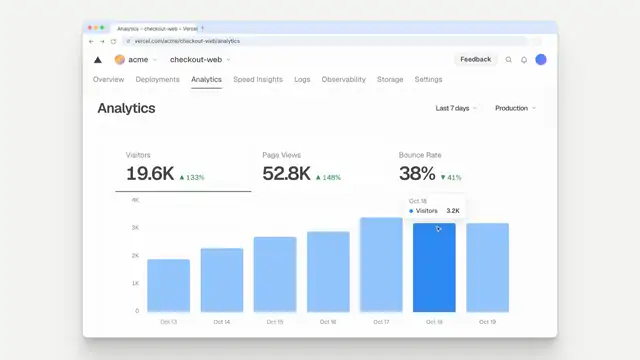The width and height of the screenshot is (640, 360).
Task: Click the Oct 17 bar in chart
Action: click(x=381, y=265)
